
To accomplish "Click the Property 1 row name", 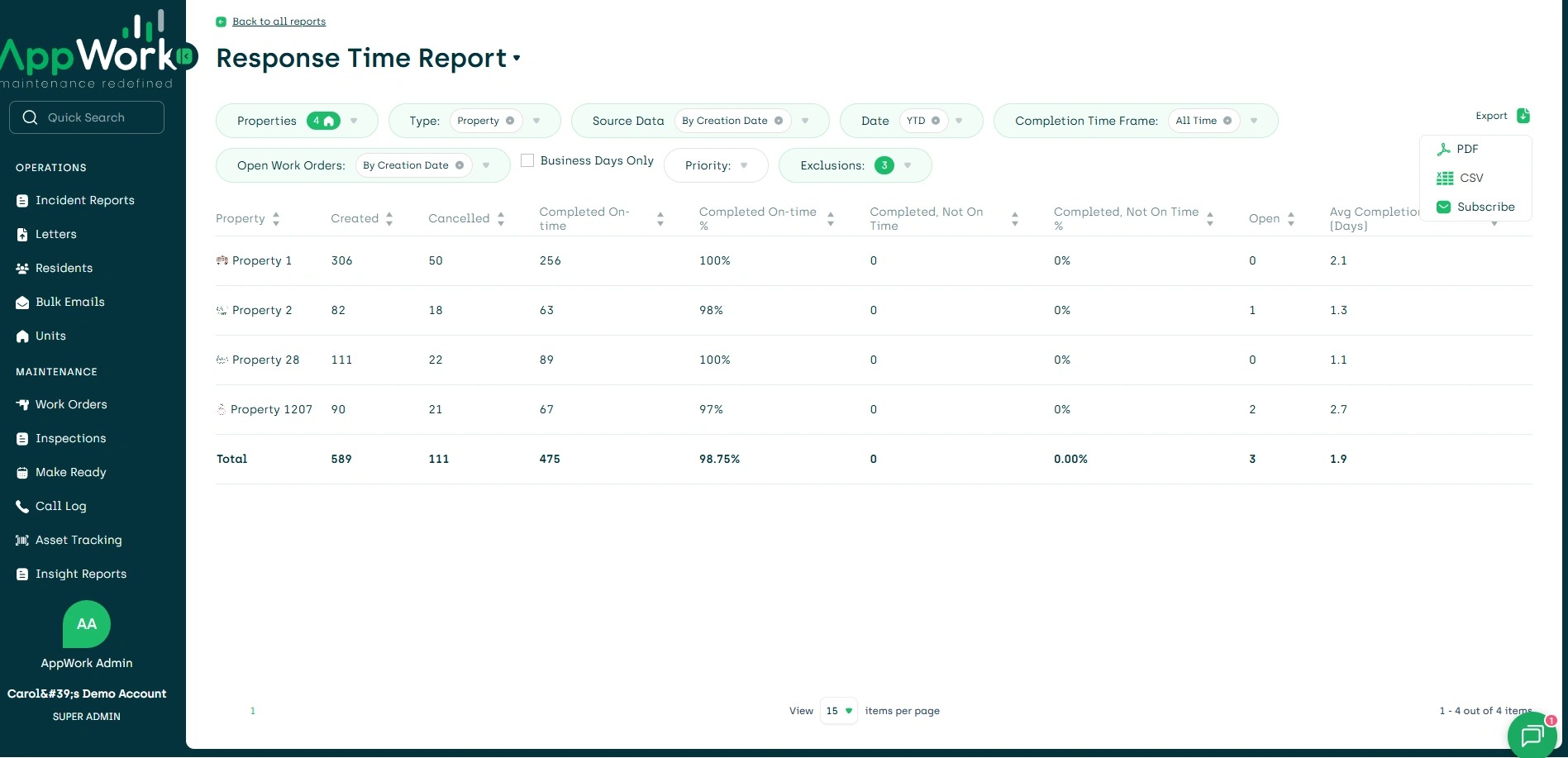I will pyautogui.click(x=262, y=261).
